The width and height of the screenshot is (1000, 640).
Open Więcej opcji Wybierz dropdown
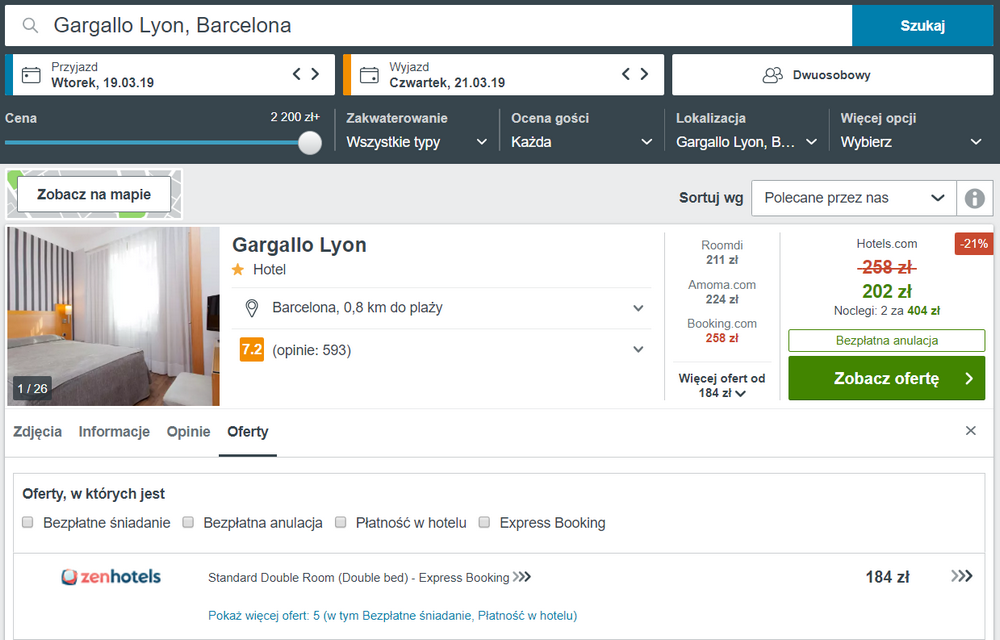click(x=911, y=142)
